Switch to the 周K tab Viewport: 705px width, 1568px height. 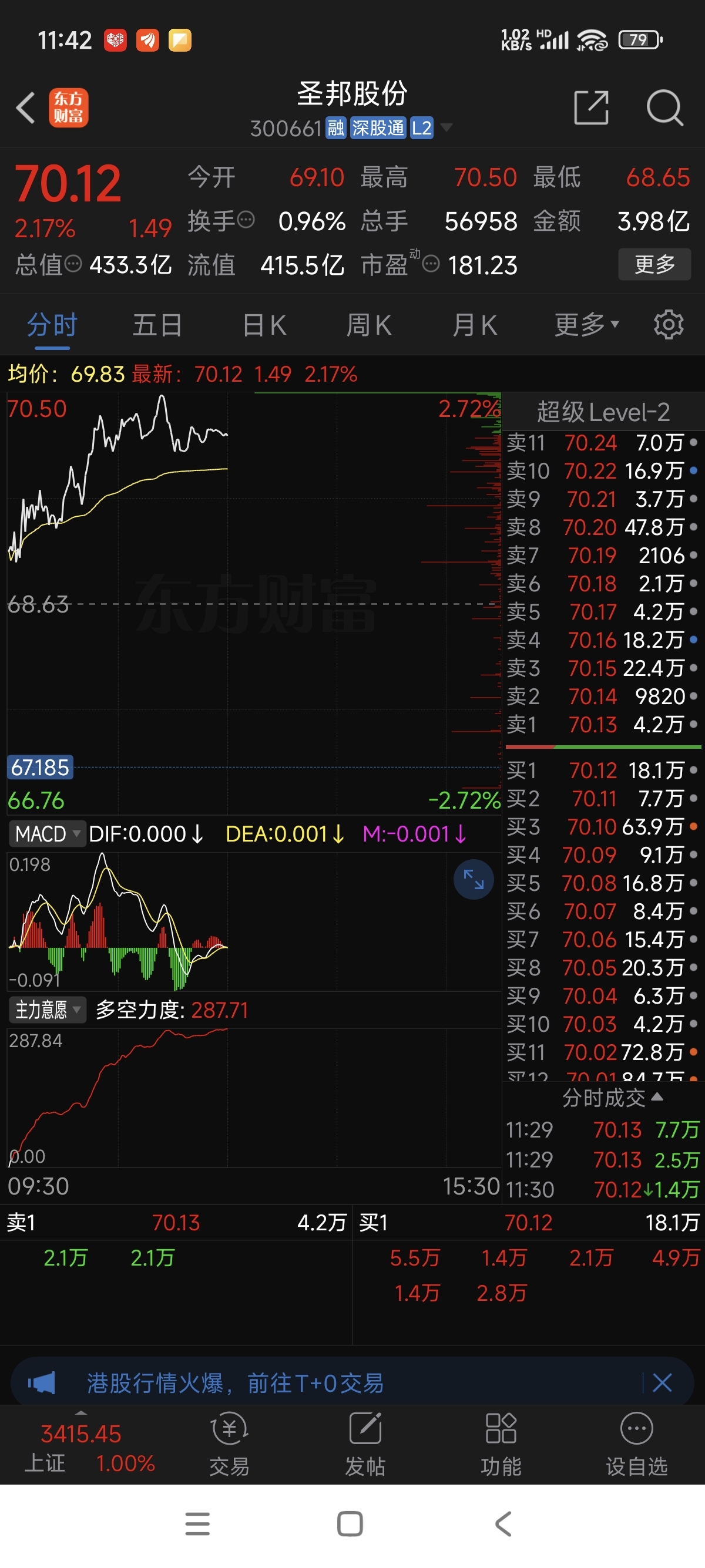tap(368, 325)
